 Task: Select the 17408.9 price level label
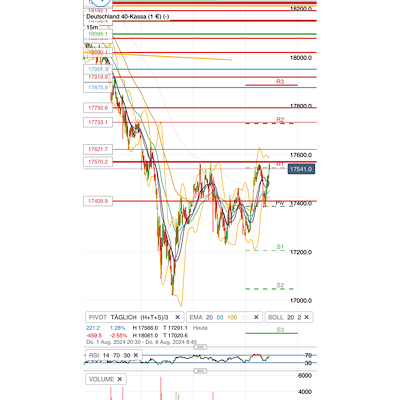tap(98, 201)
